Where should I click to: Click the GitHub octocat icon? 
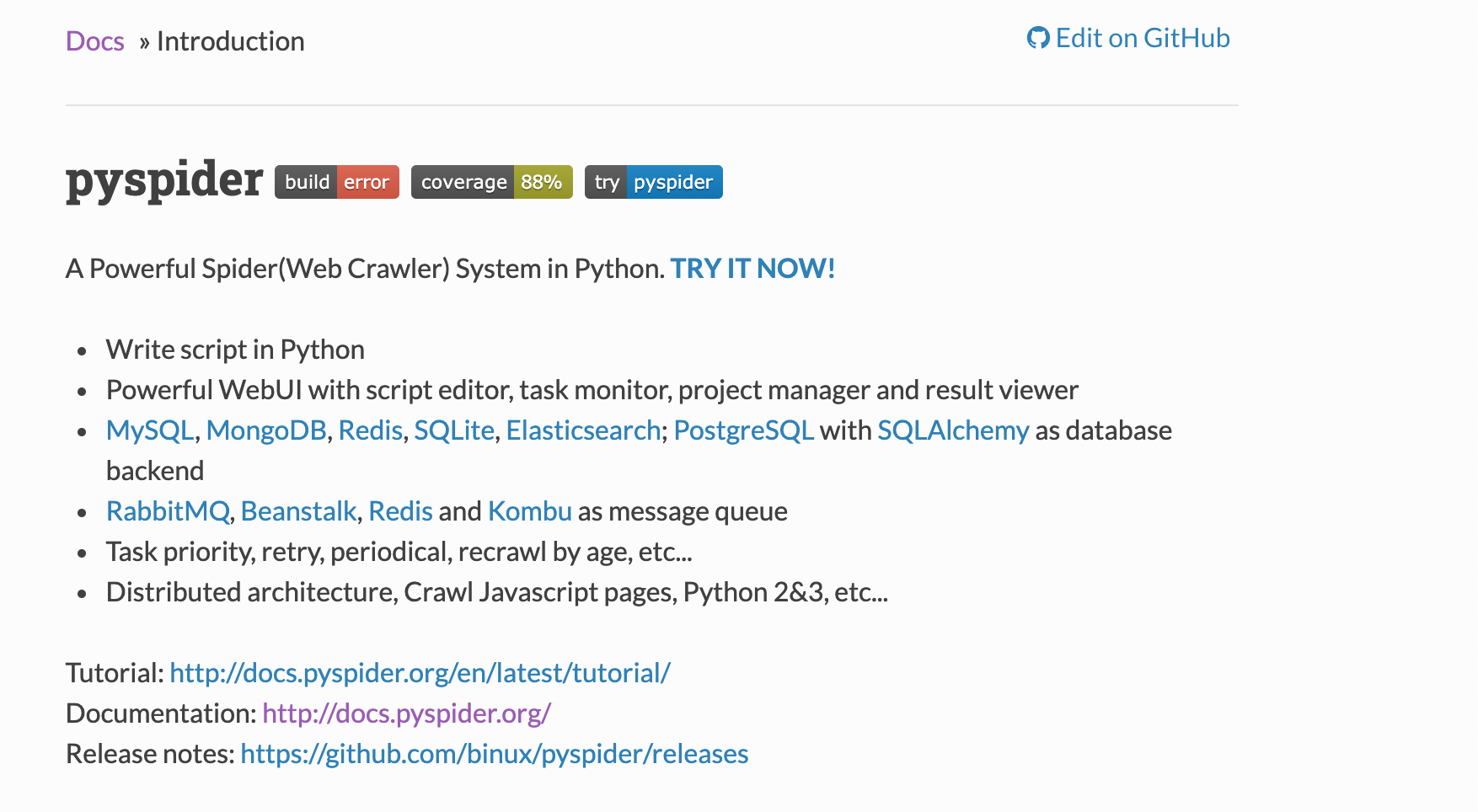1037,38
